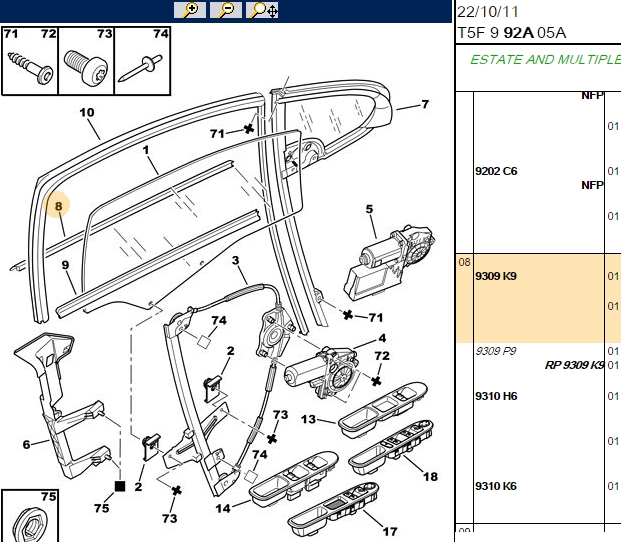The image size is (621, 542).
Task: Select callout number 7 quarter glass
Action: point(425,104)
